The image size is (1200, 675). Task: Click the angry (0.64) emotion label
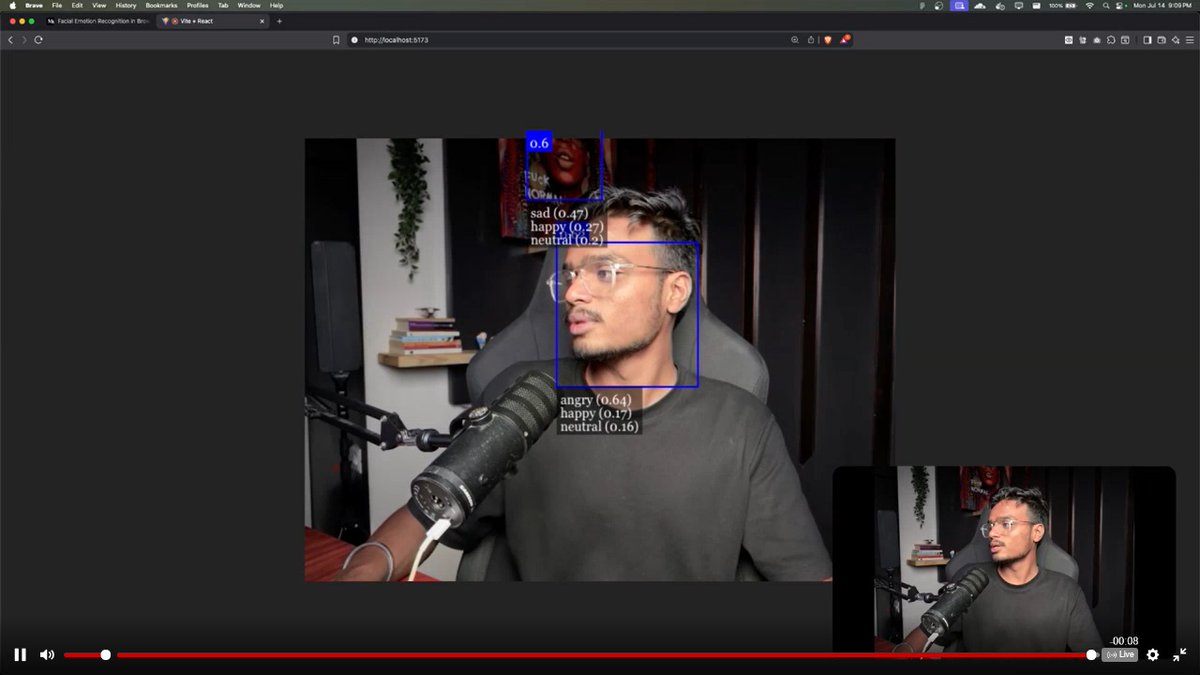[595, 401]
